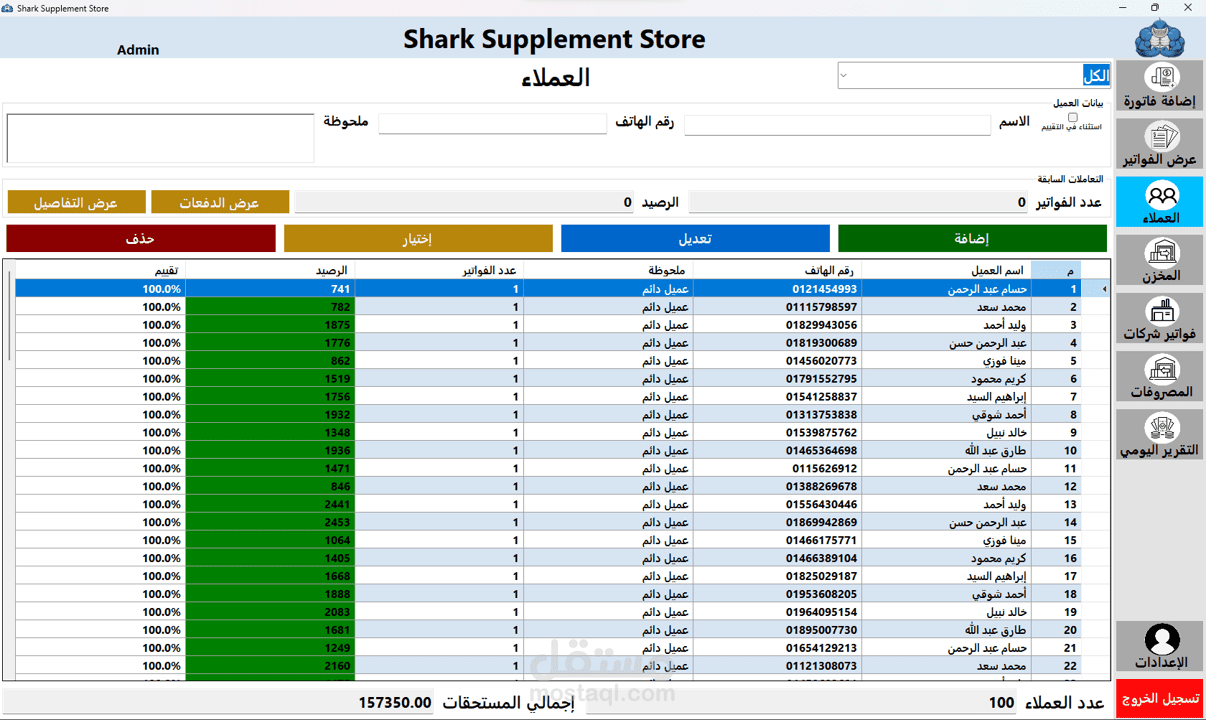Click green balance cell 1888
Viewport: 1206px width, 720px height.
270,595
